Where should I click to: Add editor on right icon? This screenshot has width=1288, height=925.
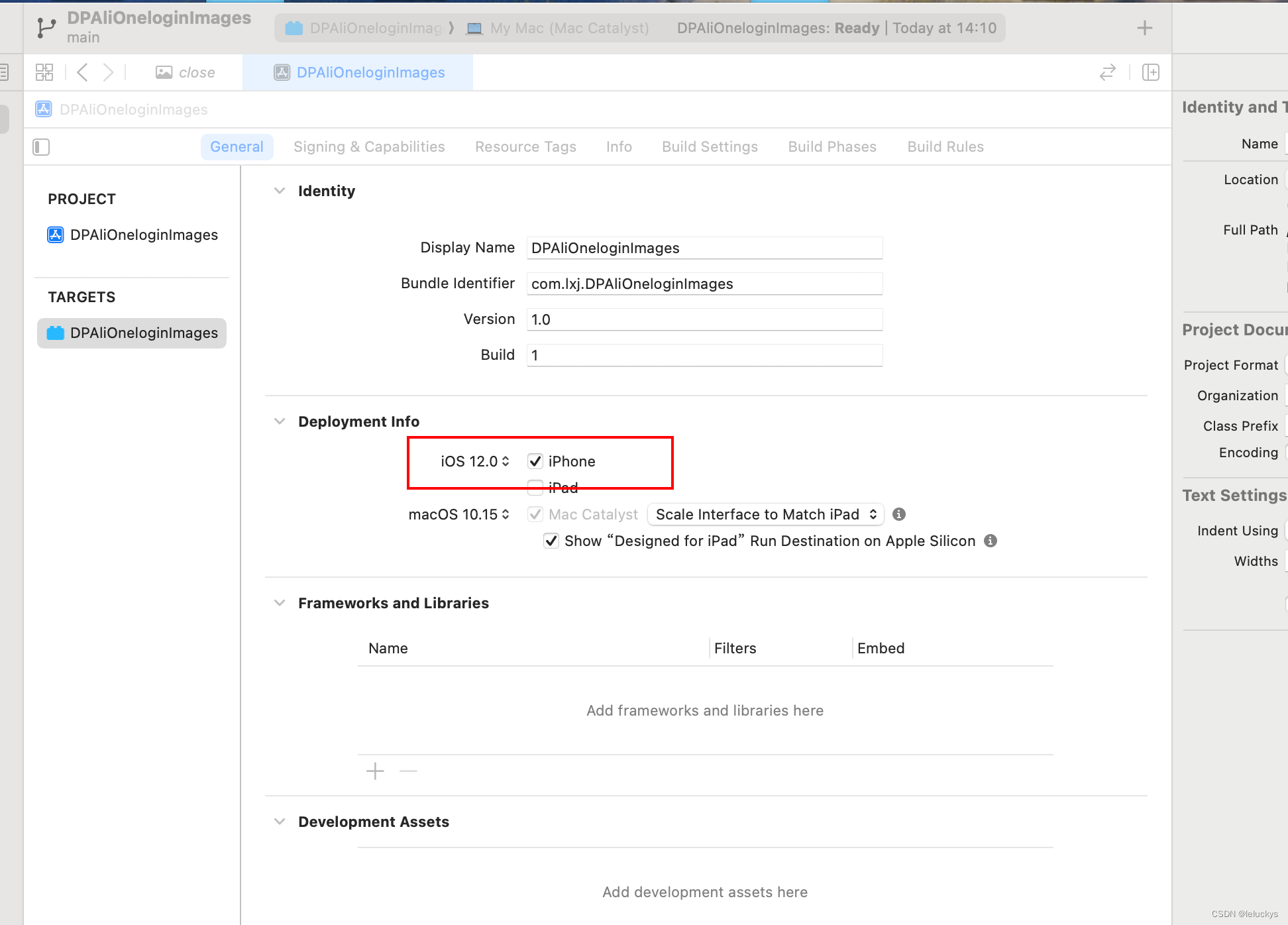tap(1151, 72)
